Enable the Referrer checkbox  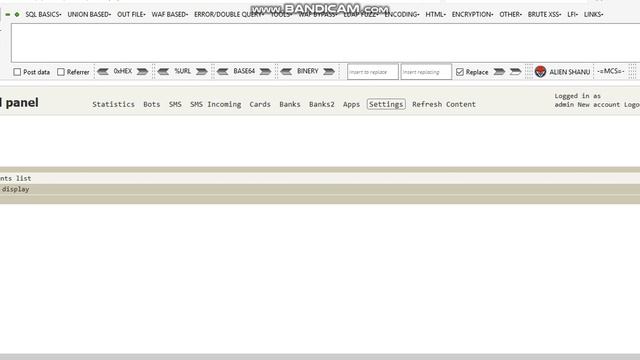pyautogui.click(x=61, y=72)
